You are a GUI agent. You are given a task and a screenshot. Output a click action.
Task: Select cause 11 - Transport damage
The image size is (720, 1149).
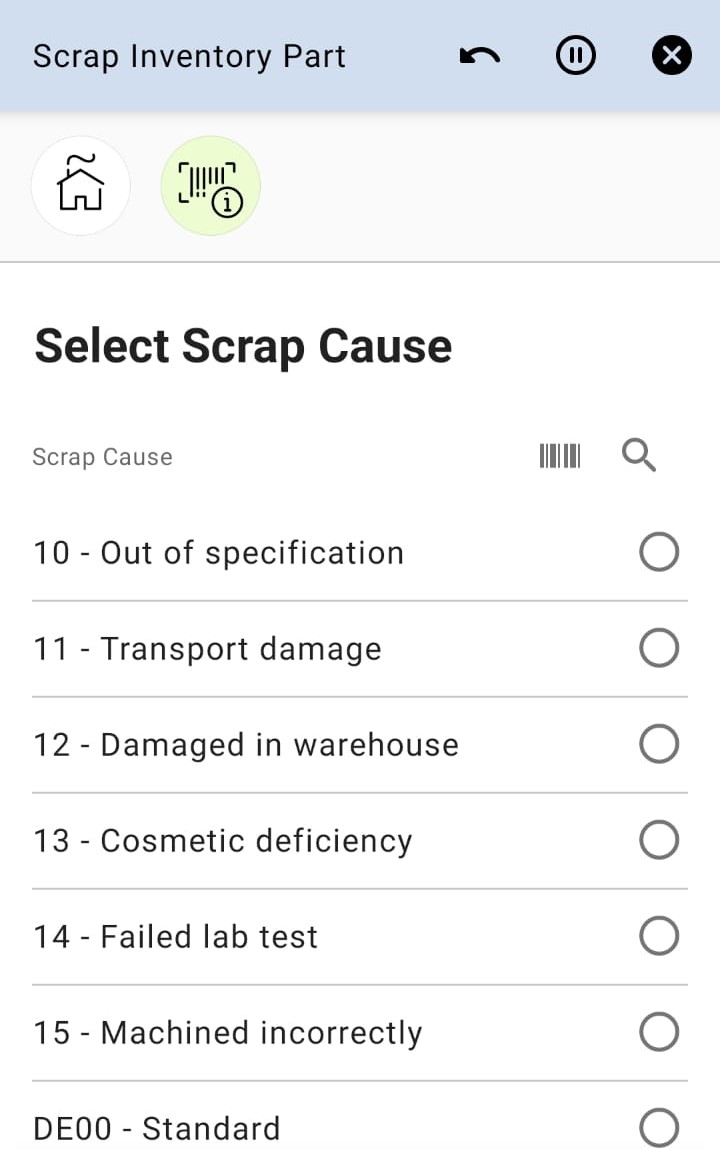[x=658, y=647]
